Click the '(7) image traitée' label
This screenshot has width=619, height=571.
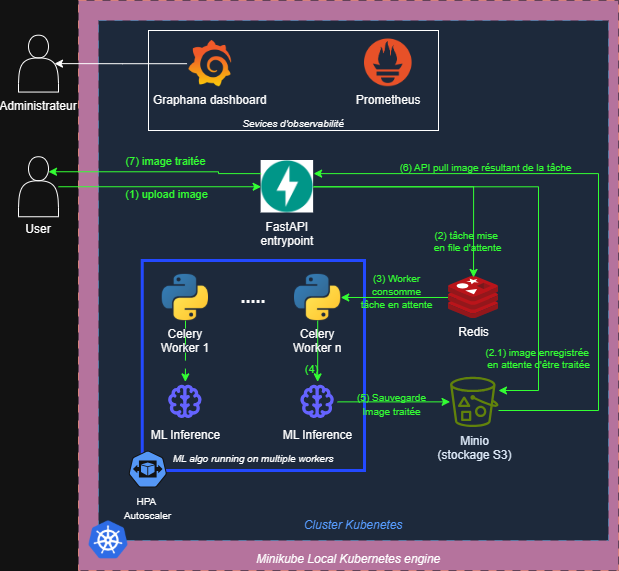(165, 161)
